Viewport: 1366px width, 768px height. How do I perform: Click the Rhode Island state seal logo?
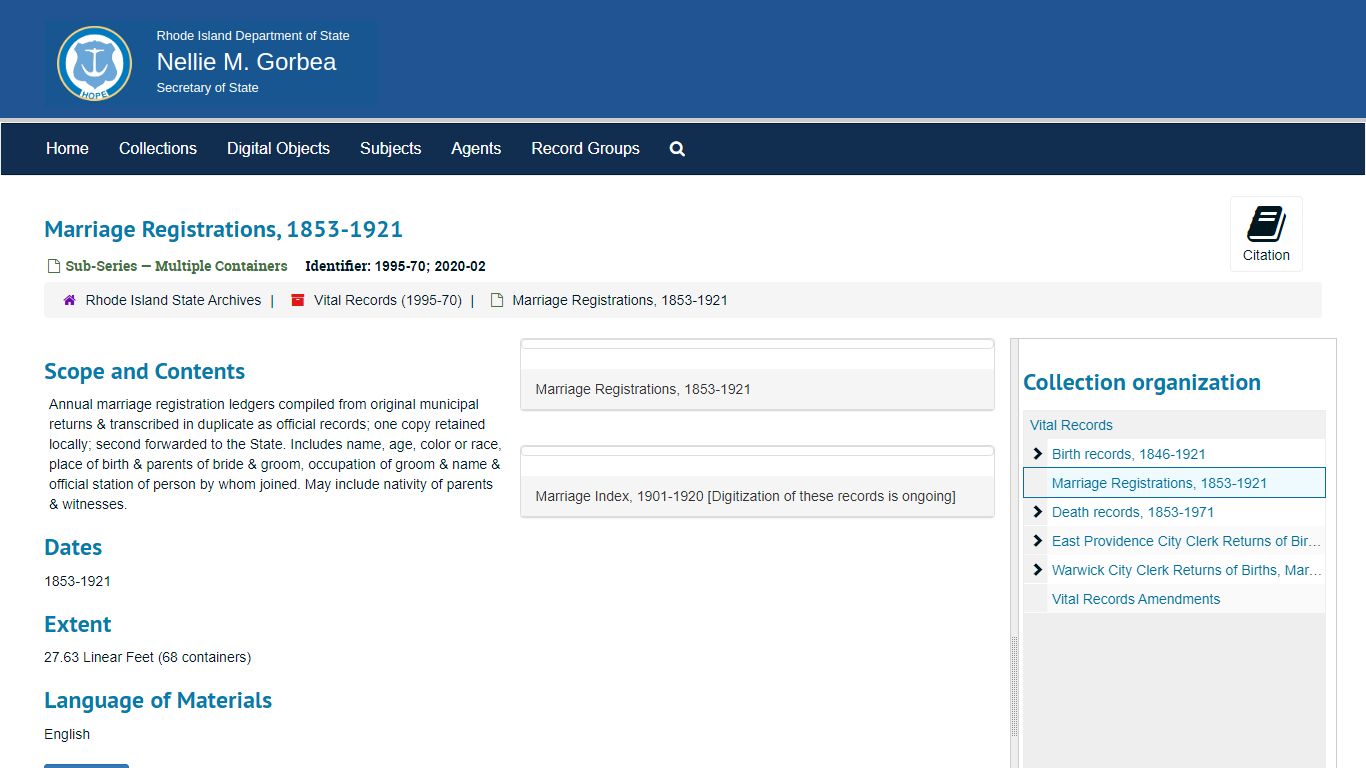point(94,64)
